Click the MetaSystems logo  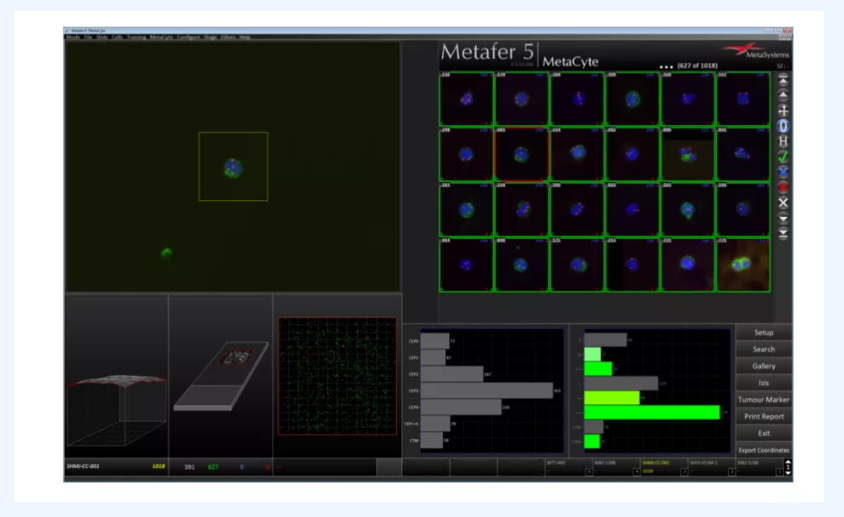click(757, 51)
